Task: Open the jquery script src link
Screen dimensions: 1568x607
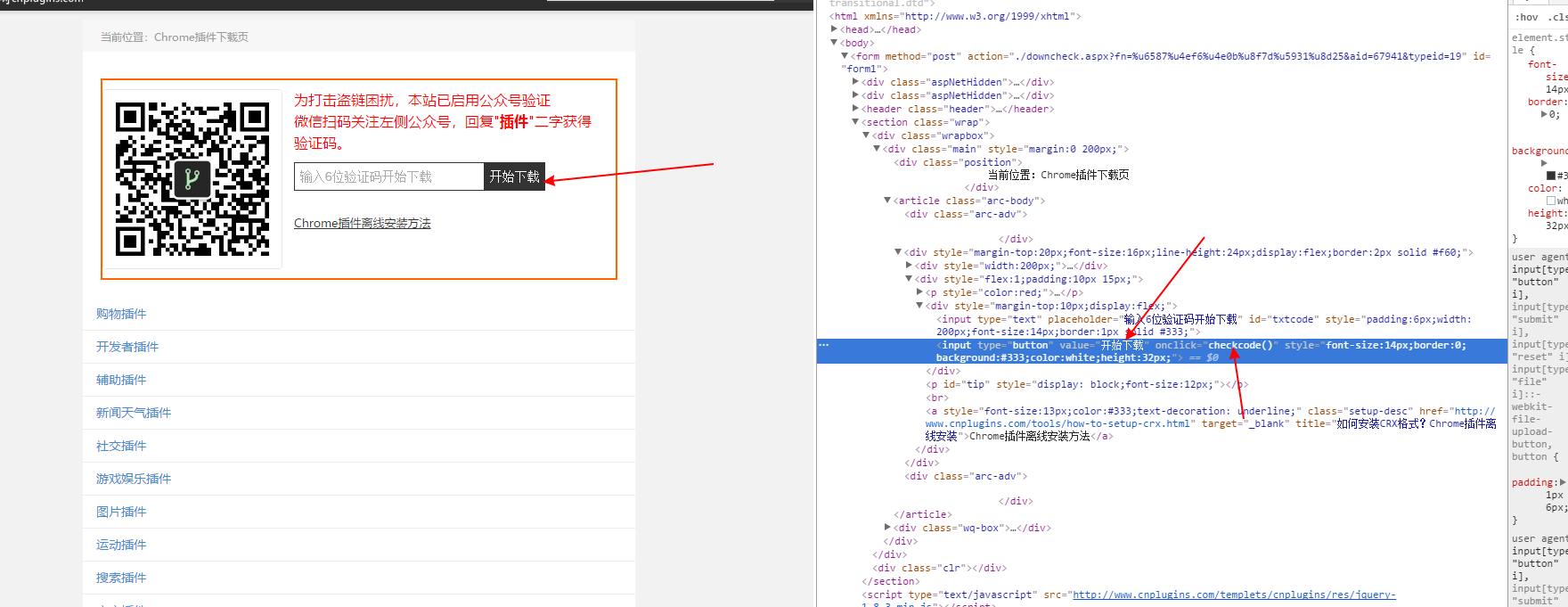Action: 1234,595
